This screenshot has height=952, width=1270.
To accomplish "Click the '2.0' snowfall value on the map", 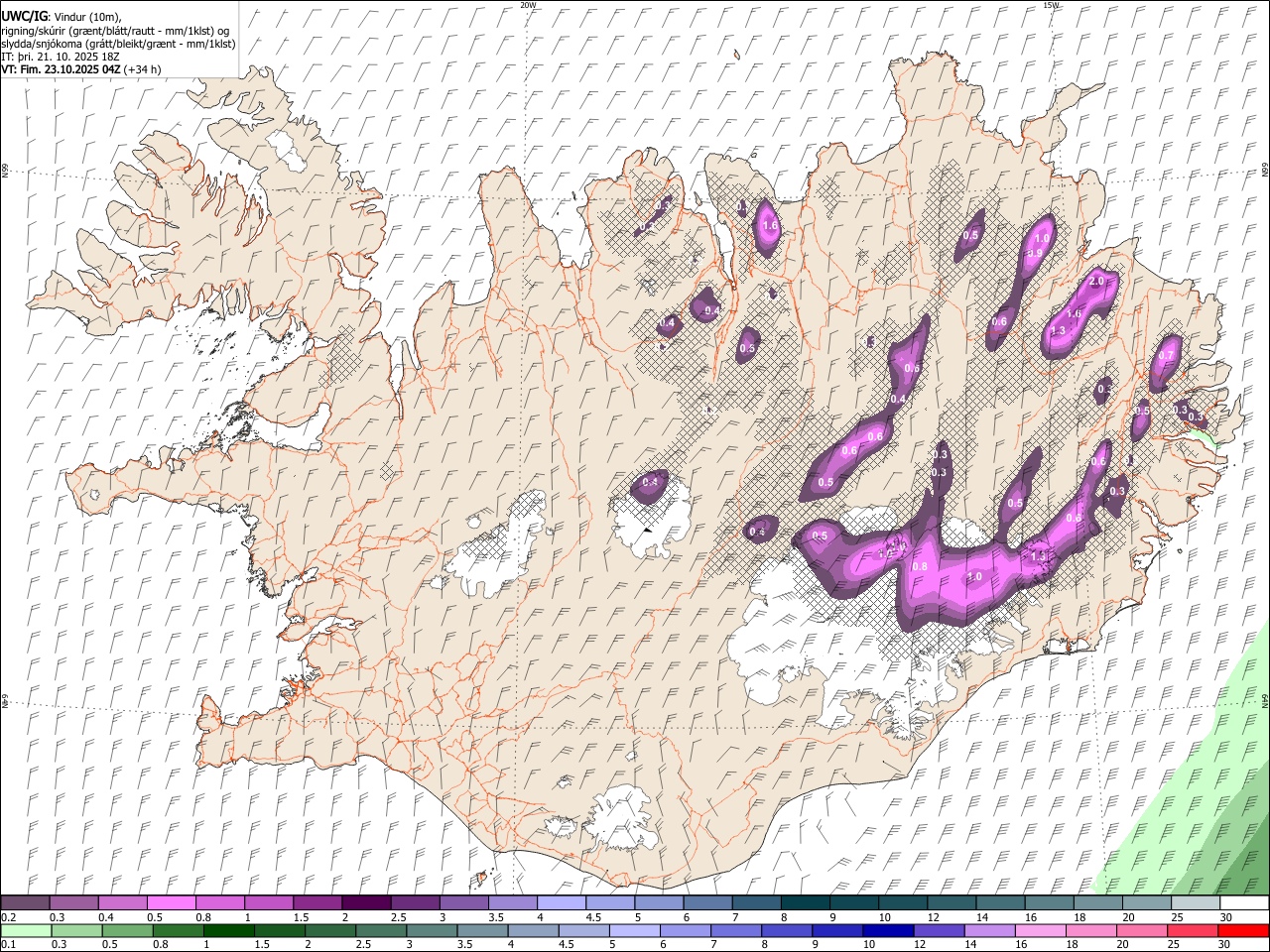I will click(1096, 282).
